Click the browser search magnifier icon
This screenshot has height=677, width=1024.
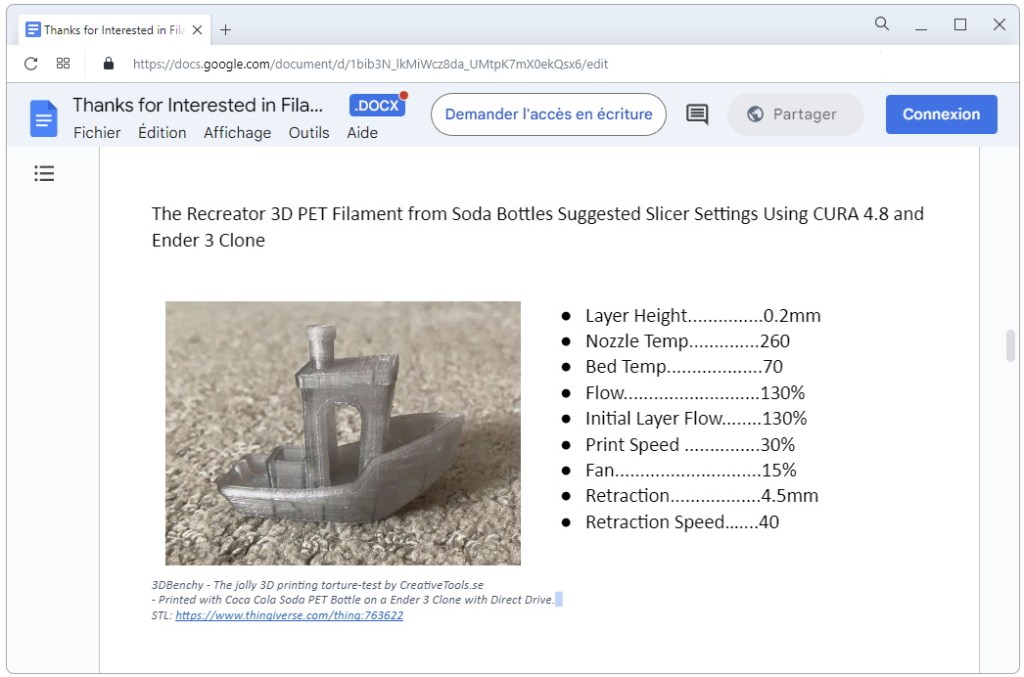(881, 24)
